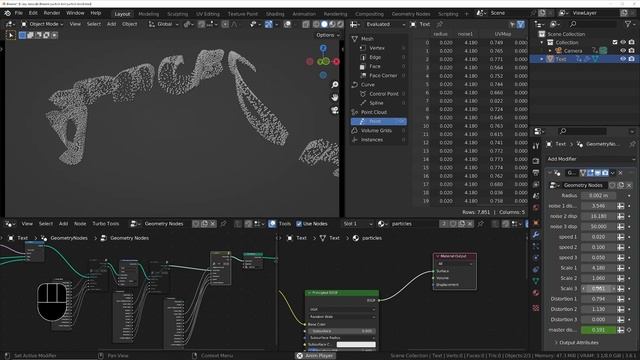This screenshot has height=360, width=640.
Task: Select Volume Grids in spreadsheet
Action: (x=378, y=131)
